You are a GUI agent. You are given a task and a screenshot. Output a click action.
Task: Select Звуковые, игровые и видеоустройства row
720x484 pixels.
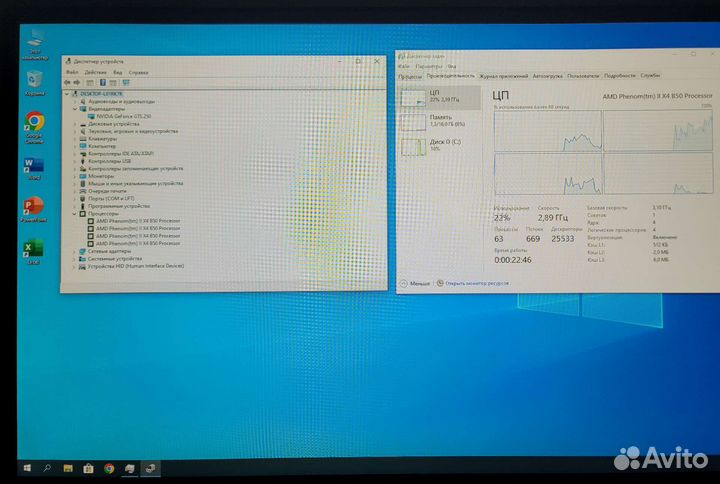point(129,131)
